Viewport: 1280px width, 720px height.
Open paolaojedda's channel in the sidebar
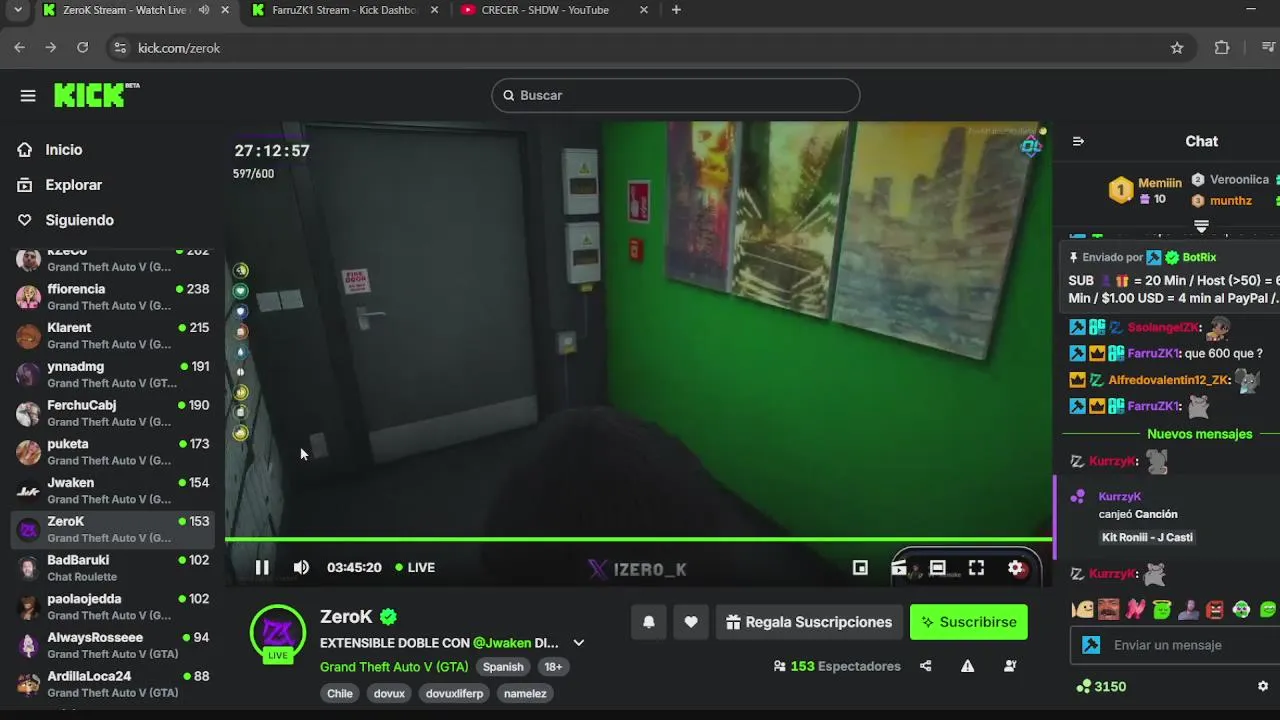click(113, 606)
